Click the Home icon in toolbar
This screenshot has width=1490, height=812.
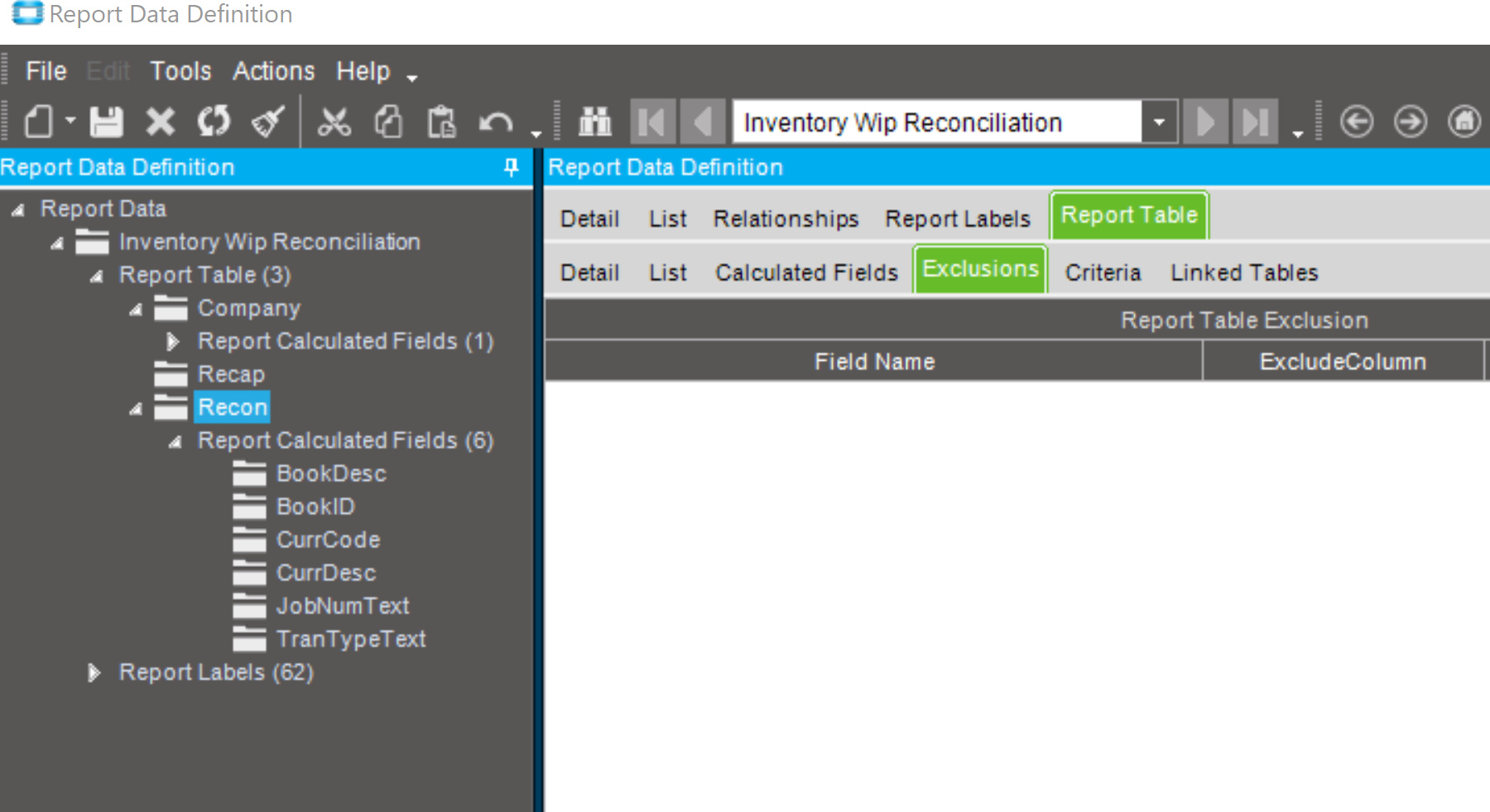1464,122
